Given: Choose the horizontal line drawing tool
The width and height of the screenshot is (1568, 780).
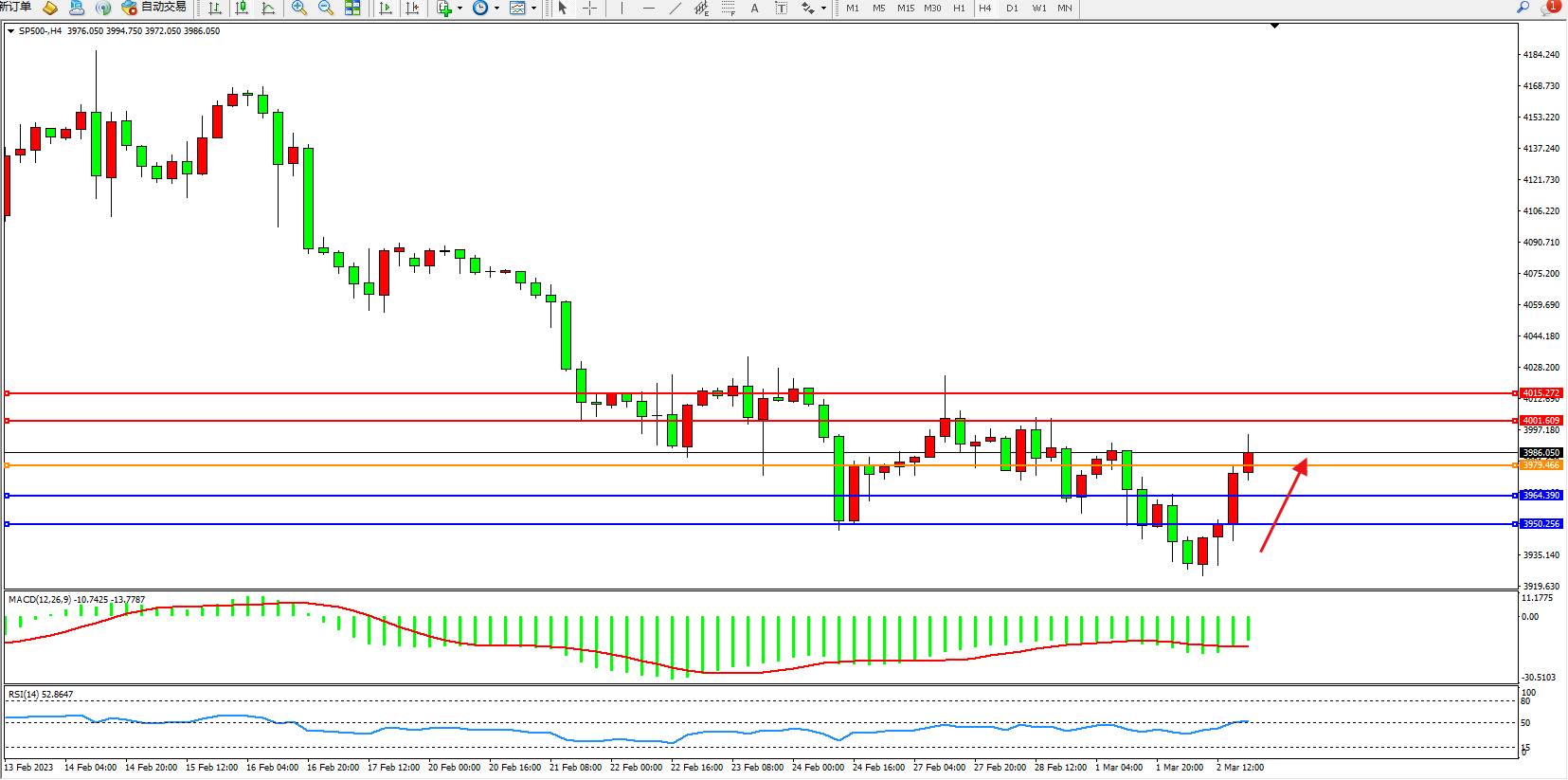Looking at the screenshot, I should coord(648,9).
